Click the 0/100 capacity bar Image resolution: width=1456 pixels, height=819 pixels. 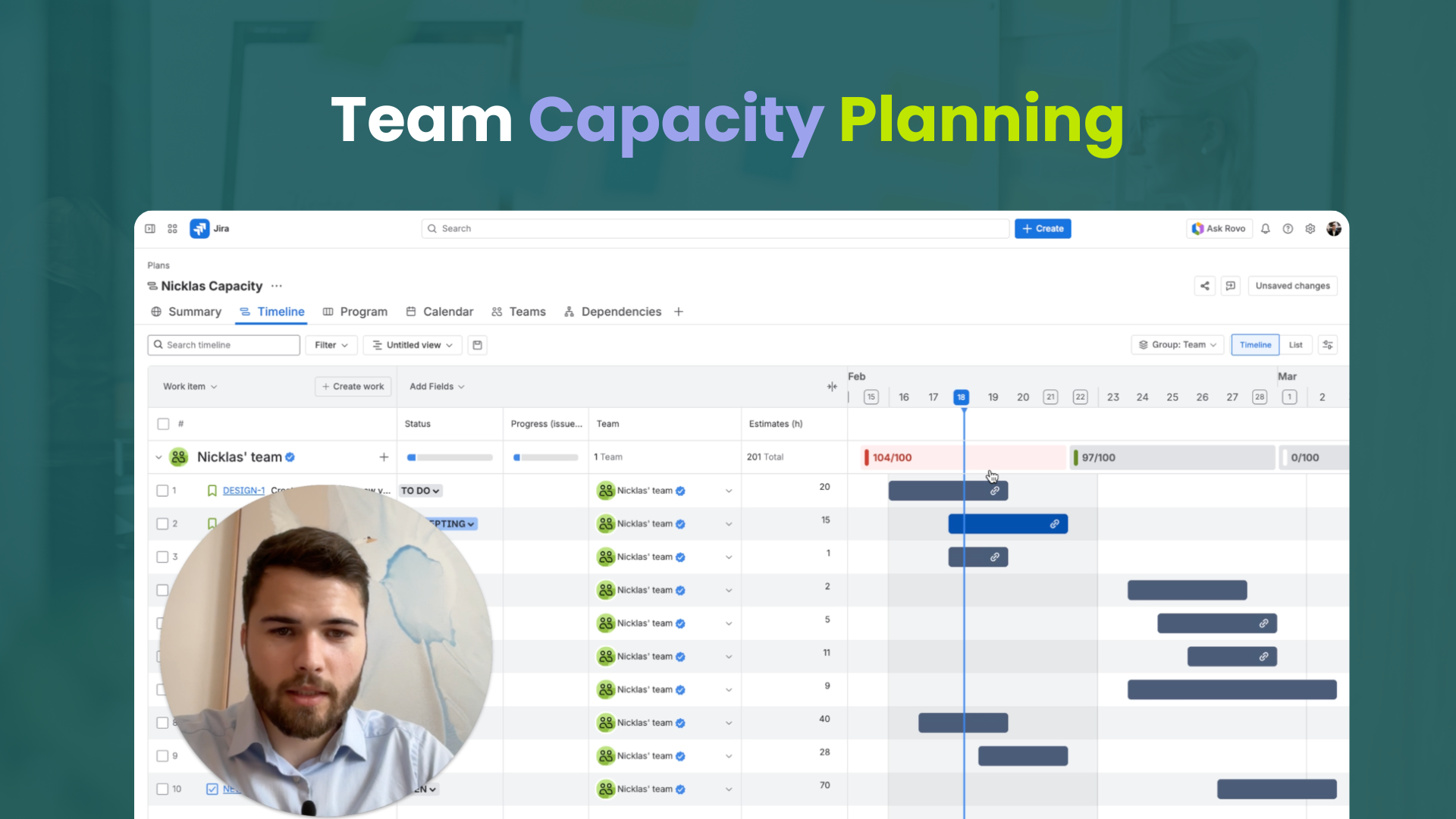coord(1314,457)
